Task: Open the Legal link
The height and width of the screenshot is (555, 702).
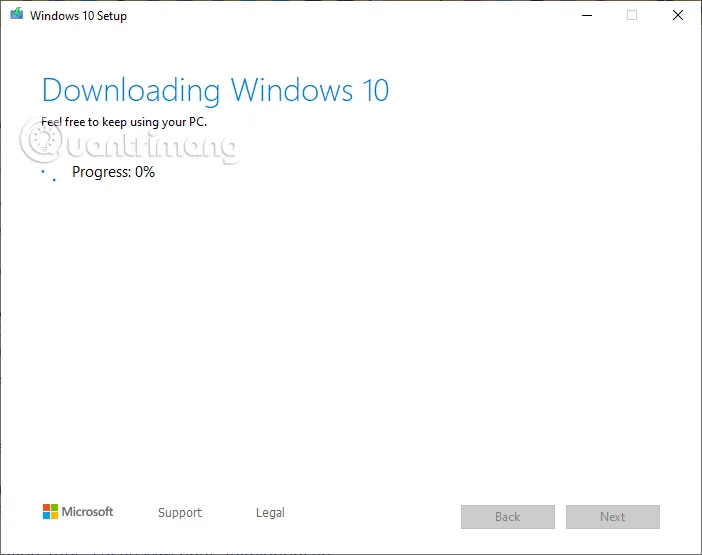Action: [x=270, y=512]
